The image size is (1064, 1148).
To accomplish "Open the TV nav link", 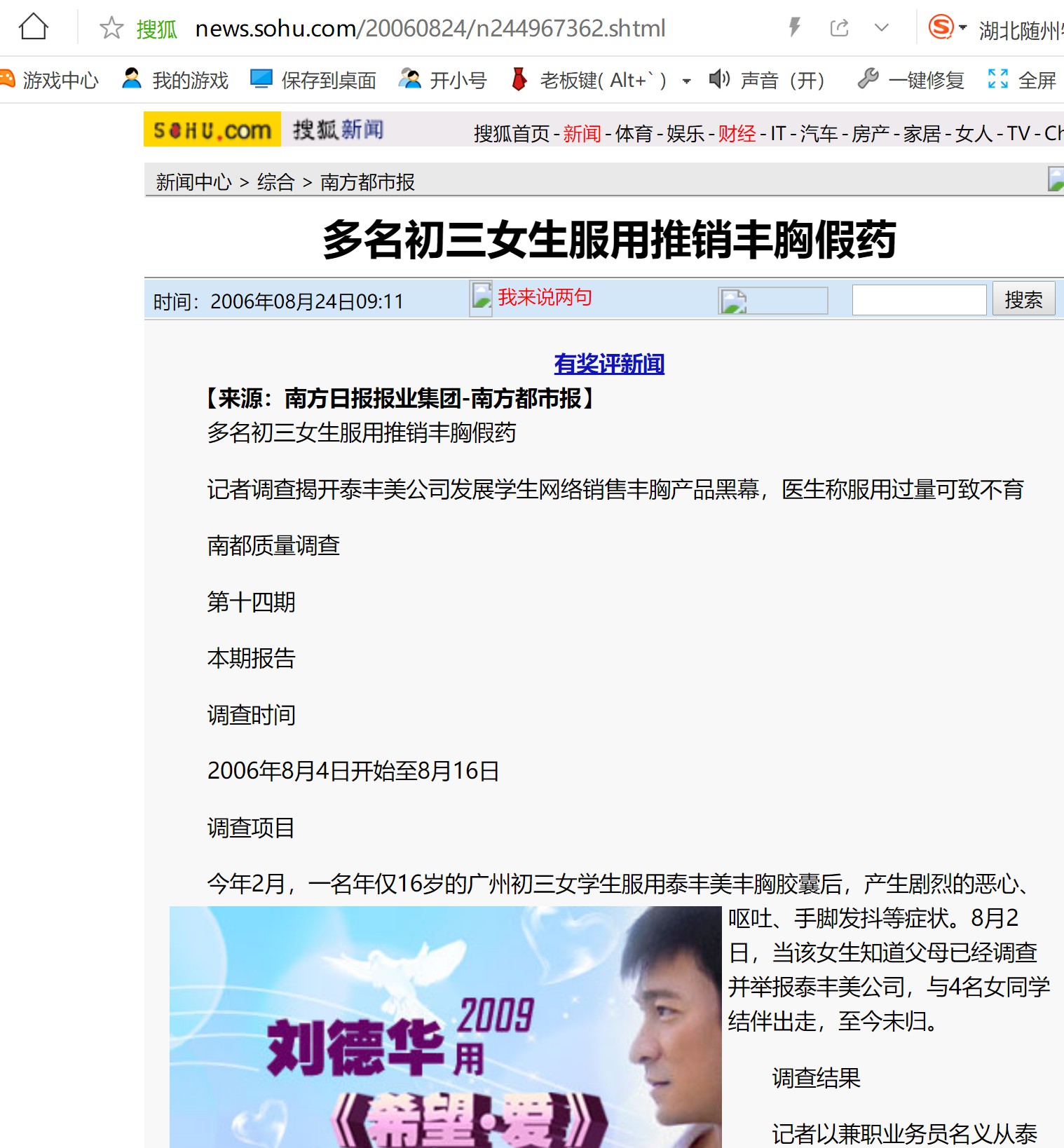I will coord(1018,133).
